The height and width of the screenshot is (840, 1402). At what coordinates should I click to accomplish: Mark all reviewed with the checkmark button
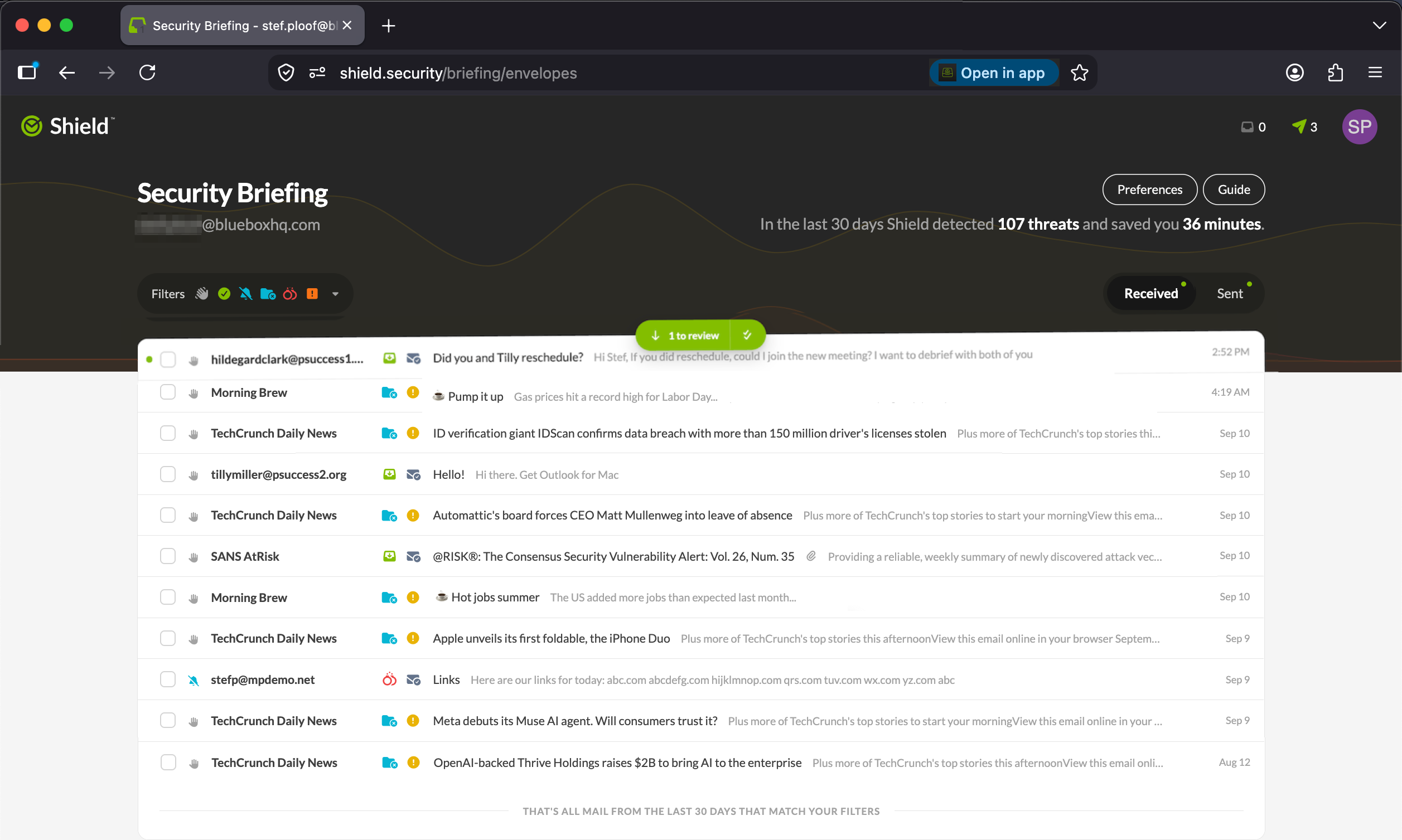[x=747, y=335]
